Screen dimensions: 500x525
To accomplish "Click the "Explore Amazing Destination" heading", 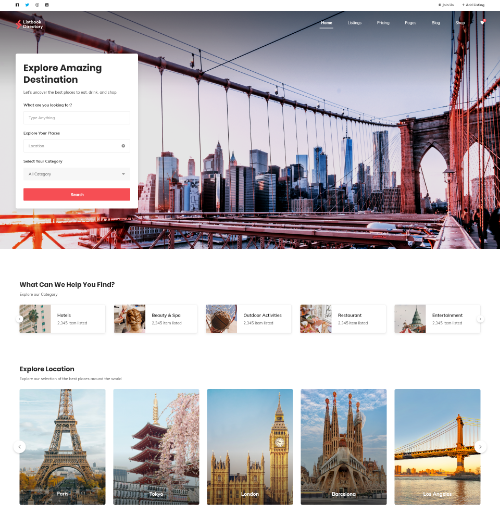I will click(x=63, y=74).
